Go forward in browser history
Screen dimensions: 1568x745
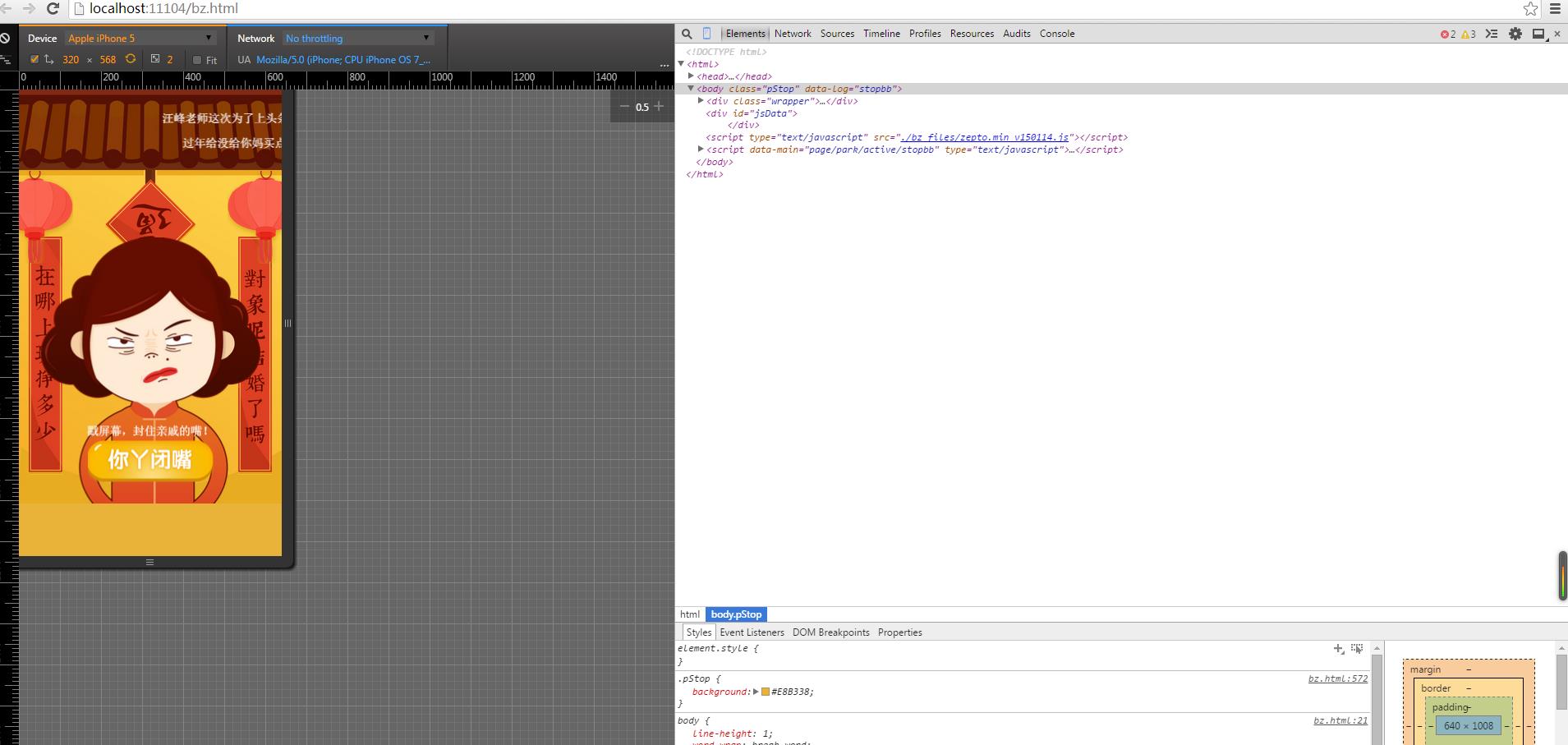pos(29,8)
